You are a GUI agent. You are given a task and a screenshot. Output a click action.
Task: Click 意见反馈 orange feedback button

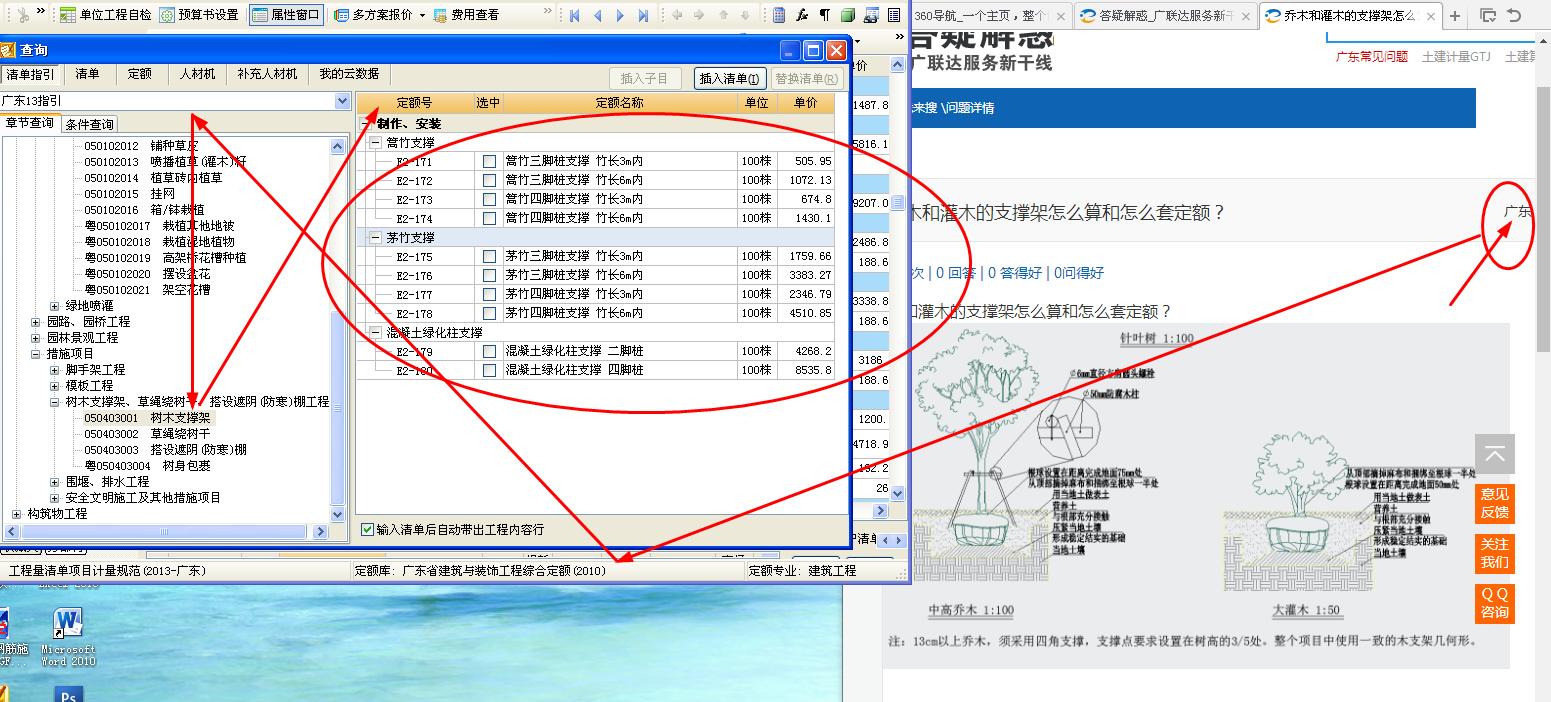tap(1495, 503)
